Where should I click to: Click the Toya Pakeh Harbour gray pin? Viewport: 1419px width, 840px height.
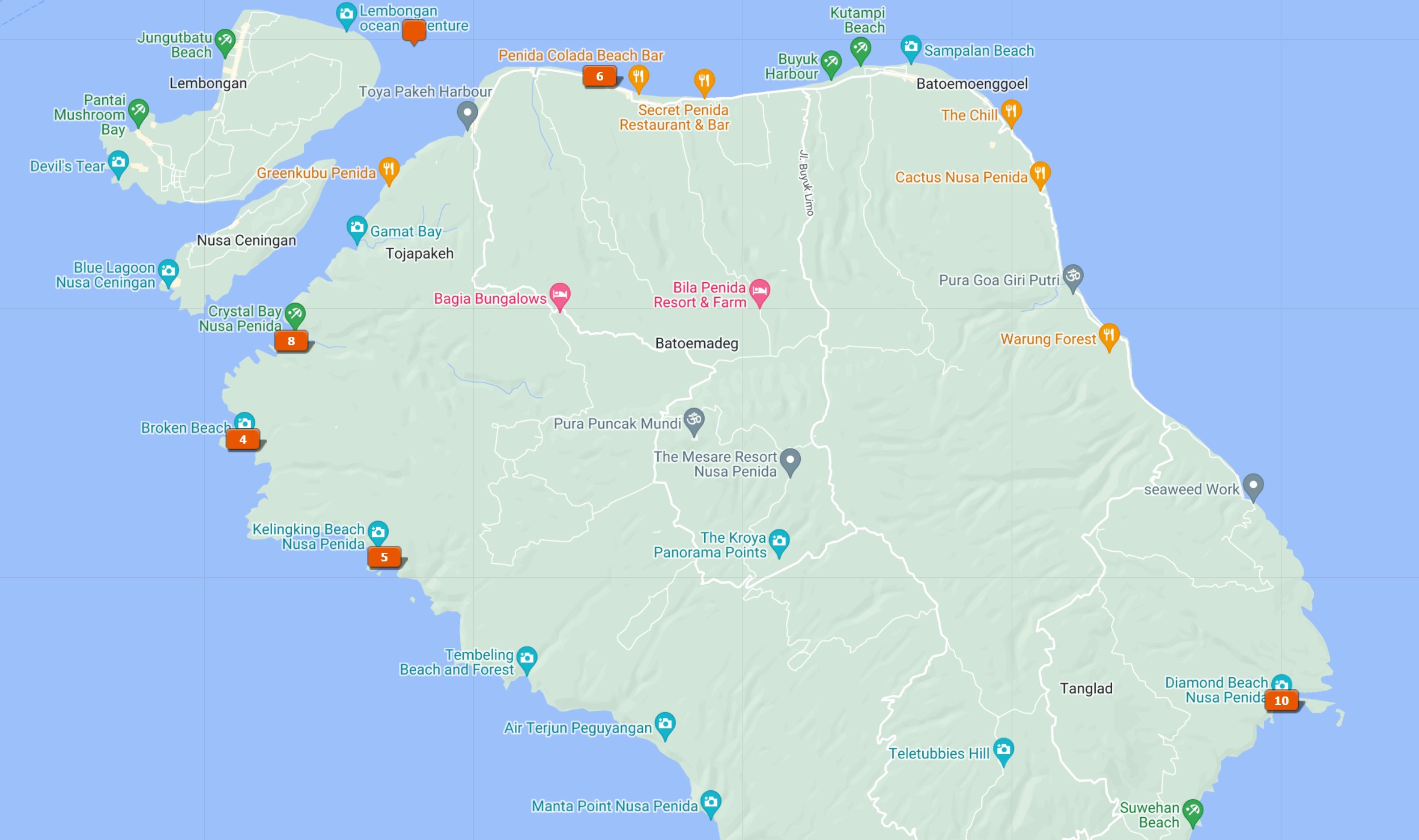pyautogui.click(x=467, y=113)
